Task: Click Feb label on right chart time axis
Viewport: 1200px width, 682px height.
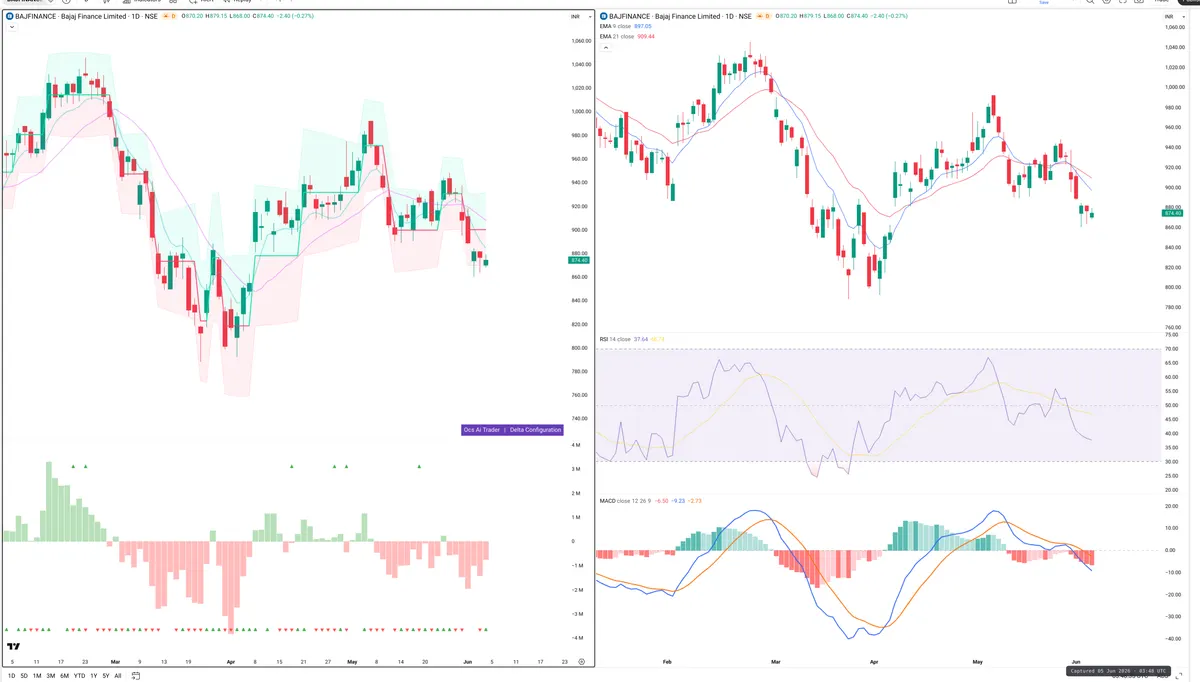Action: [666, 662]
